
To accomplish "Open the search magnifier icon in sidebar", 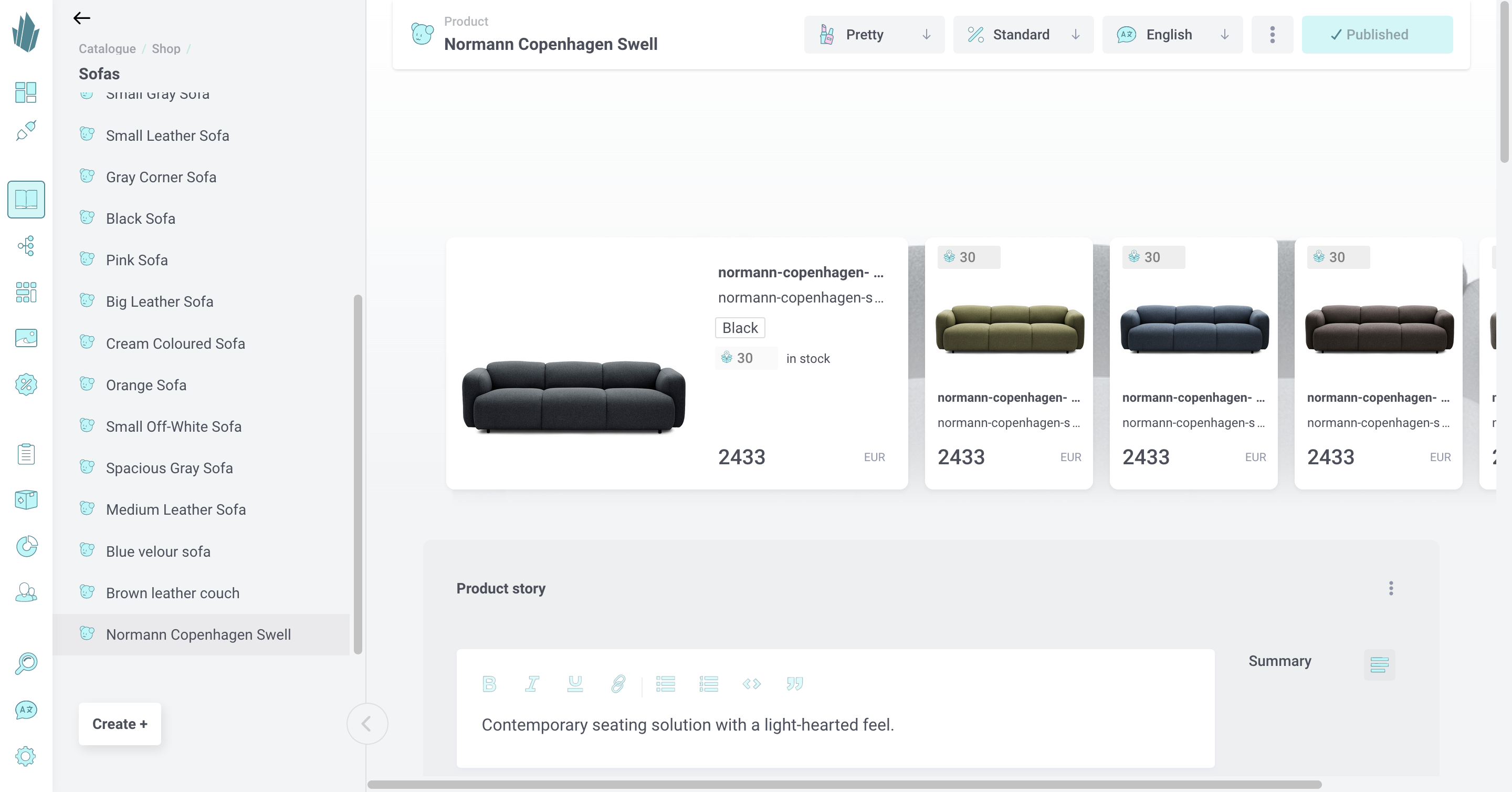I will point(26,663).
